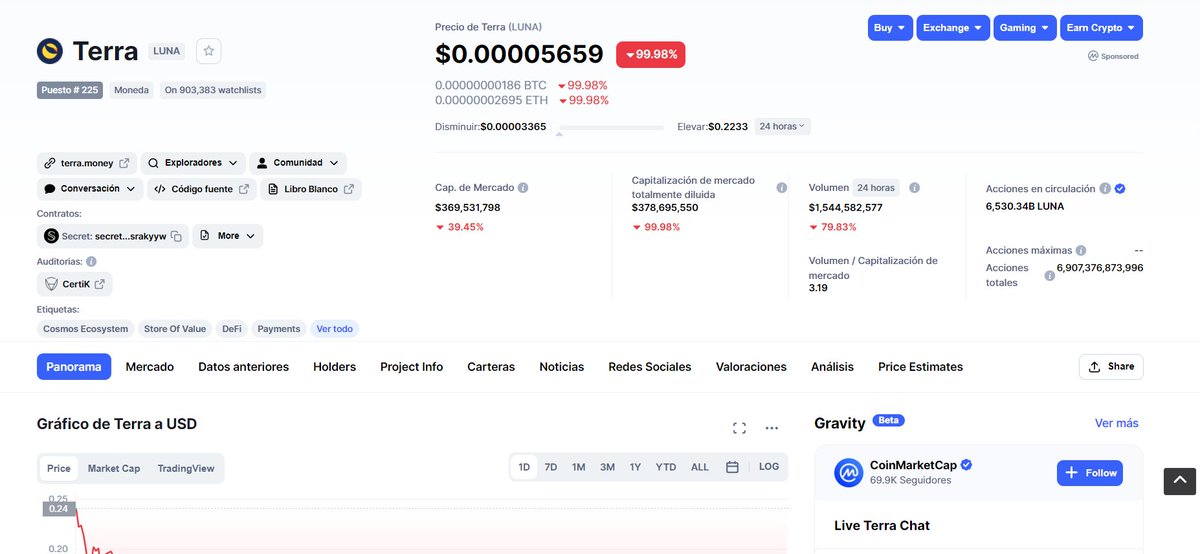Switch chart to Market Cap view
The image size is (1200, 554).
click(x=114, y=468)
